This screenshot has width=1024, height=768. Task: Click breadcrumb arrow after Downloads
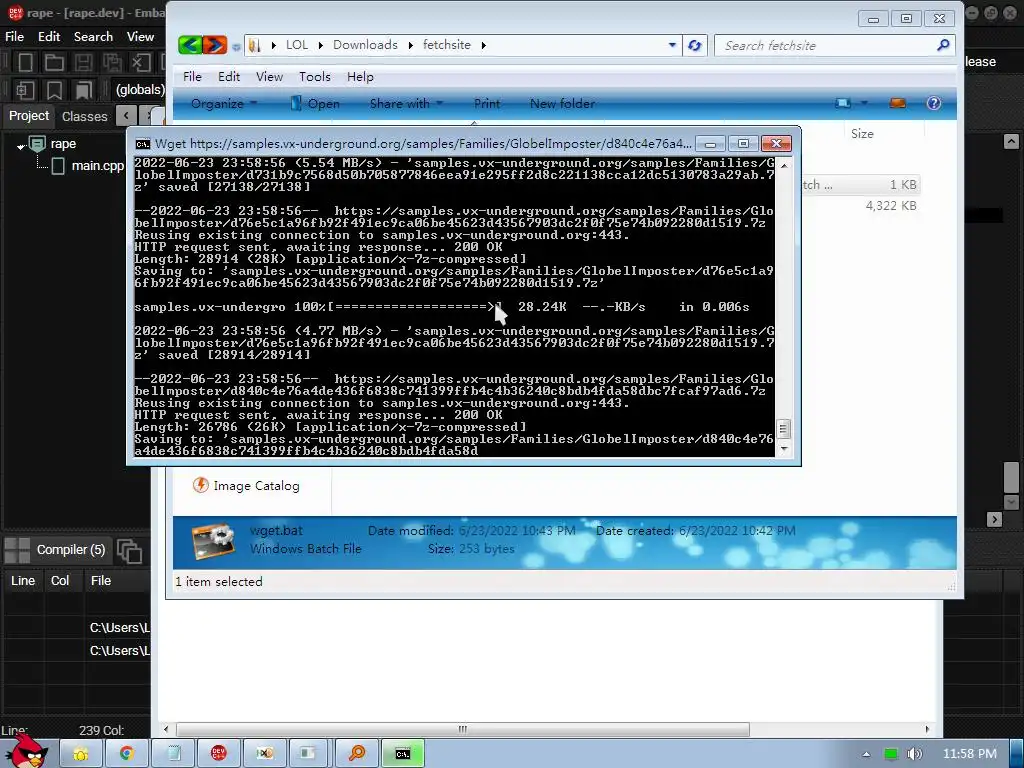click(410, 45)
